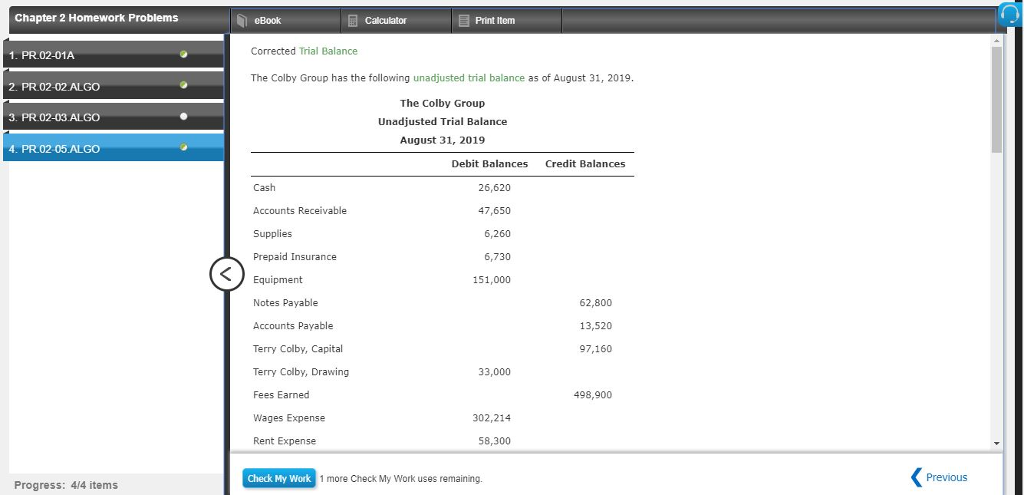Click Terry Colby, Capital credit 97,160
Viewport: 1024px width, 495px height.
(x=596, y=349)
